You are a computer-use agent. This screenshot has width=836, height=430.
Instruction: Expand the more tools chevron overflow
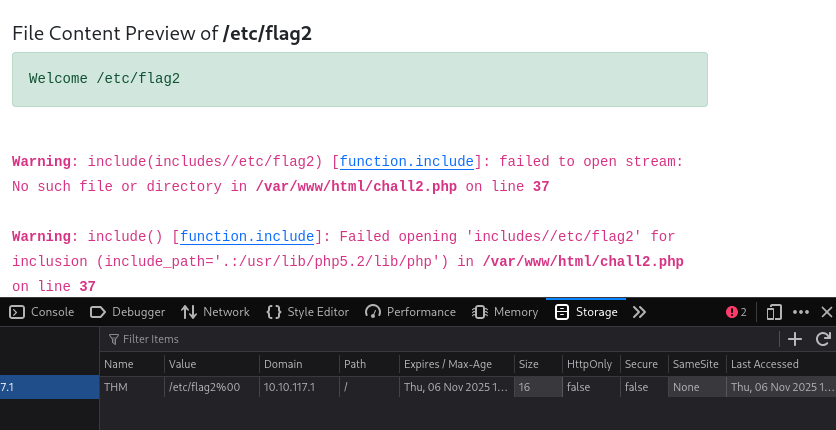click(x=639, y=312)
